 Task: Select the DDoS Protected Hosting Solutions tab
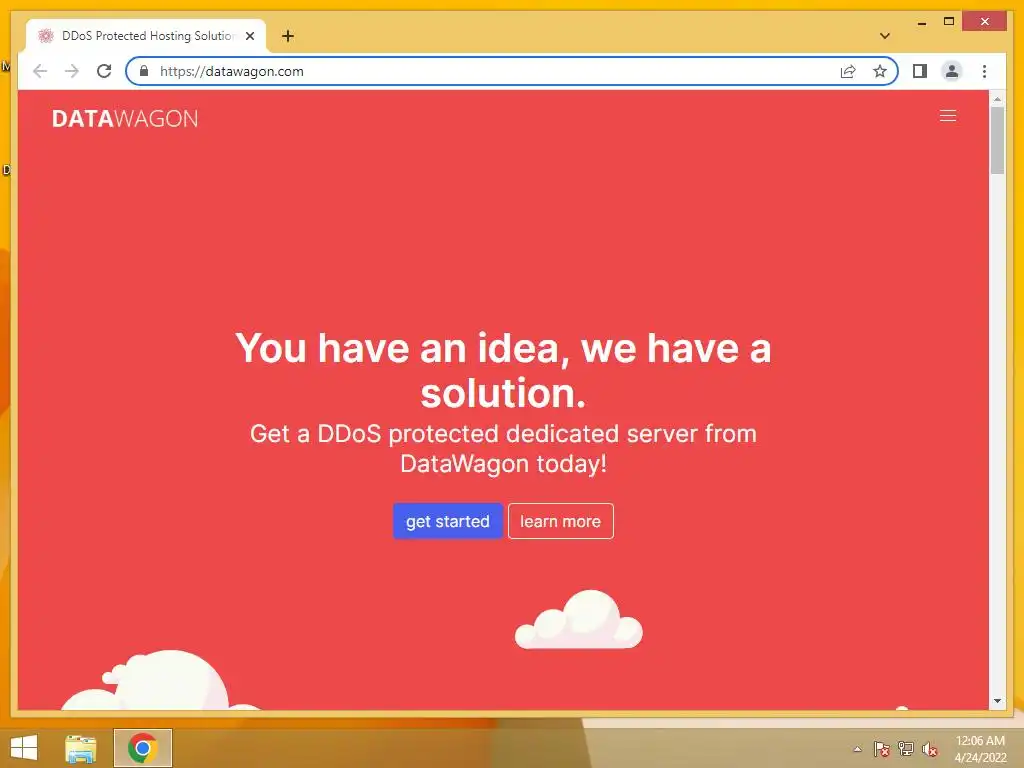click(x=147, y=36)
